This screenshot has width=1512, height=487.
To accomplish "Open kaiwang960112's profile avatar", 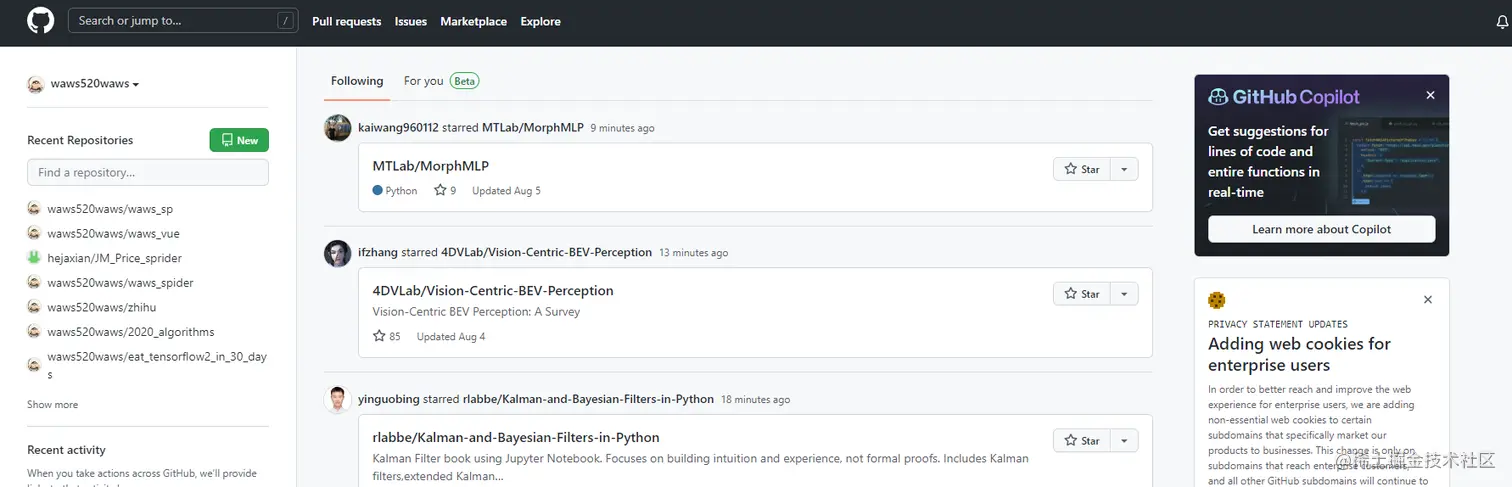I will [x=338, y=128].
